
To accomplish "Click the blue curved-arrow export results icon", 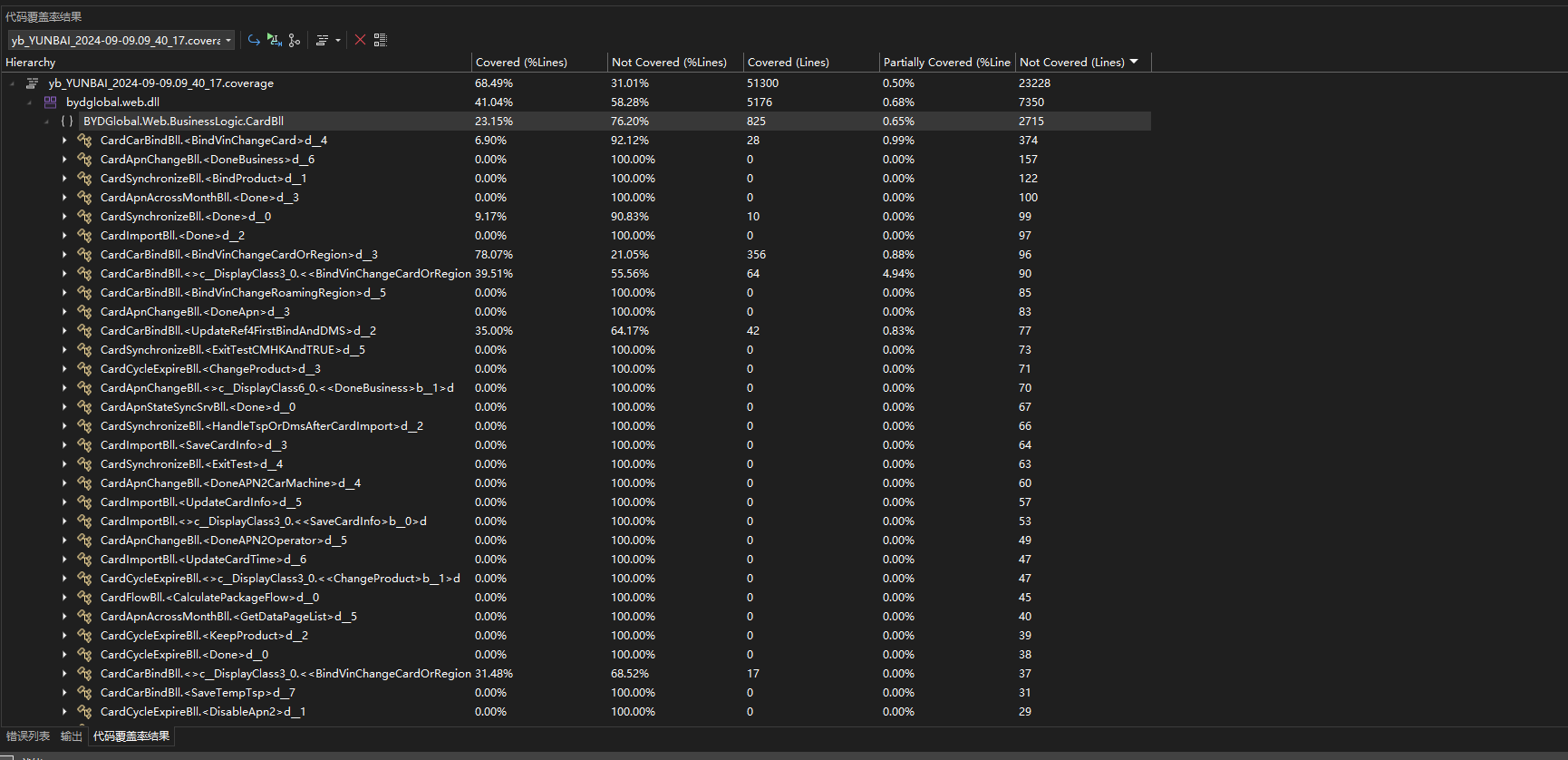I will (254, 40).
